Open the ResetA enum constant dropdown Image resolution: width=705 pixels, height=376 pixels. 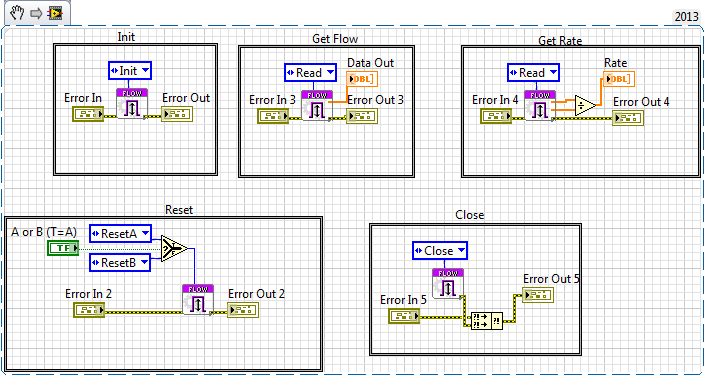click(x=120, y=233)
